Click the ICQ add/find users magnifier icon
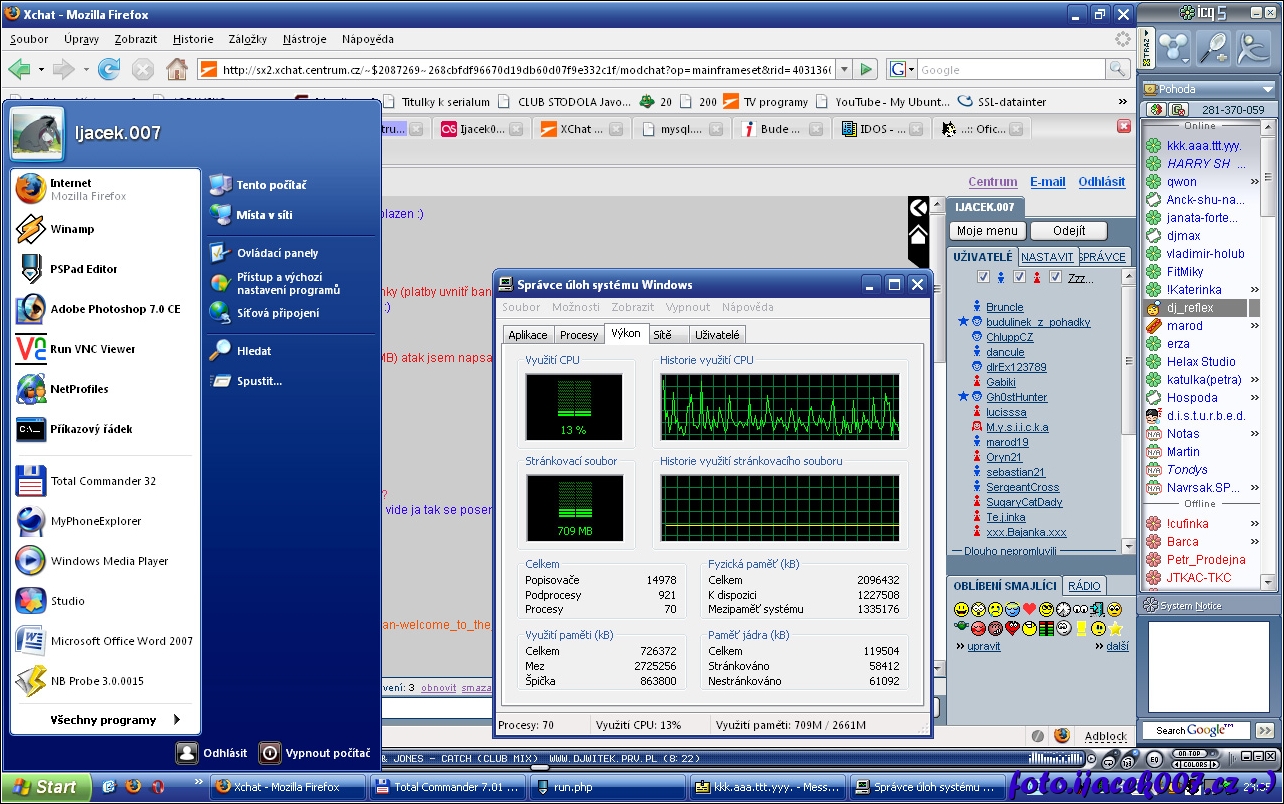The width and height of the screenshot is (1284, 804). point(1212,47)
